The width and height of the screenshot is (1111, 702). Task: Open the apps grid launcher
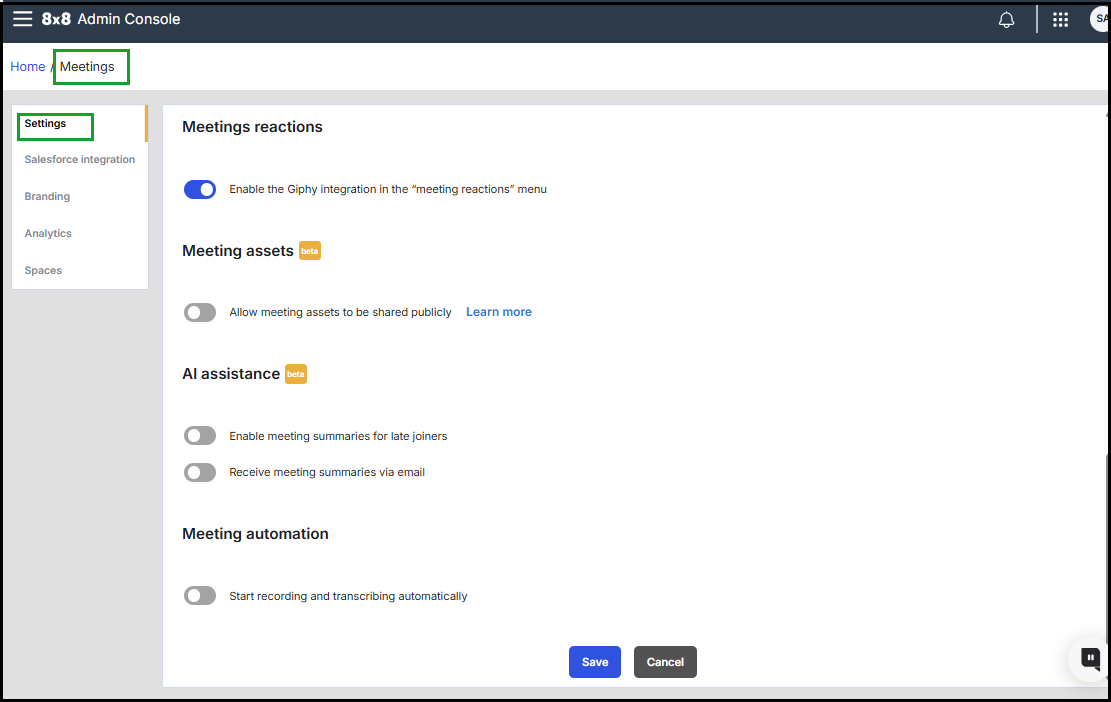1061,20
